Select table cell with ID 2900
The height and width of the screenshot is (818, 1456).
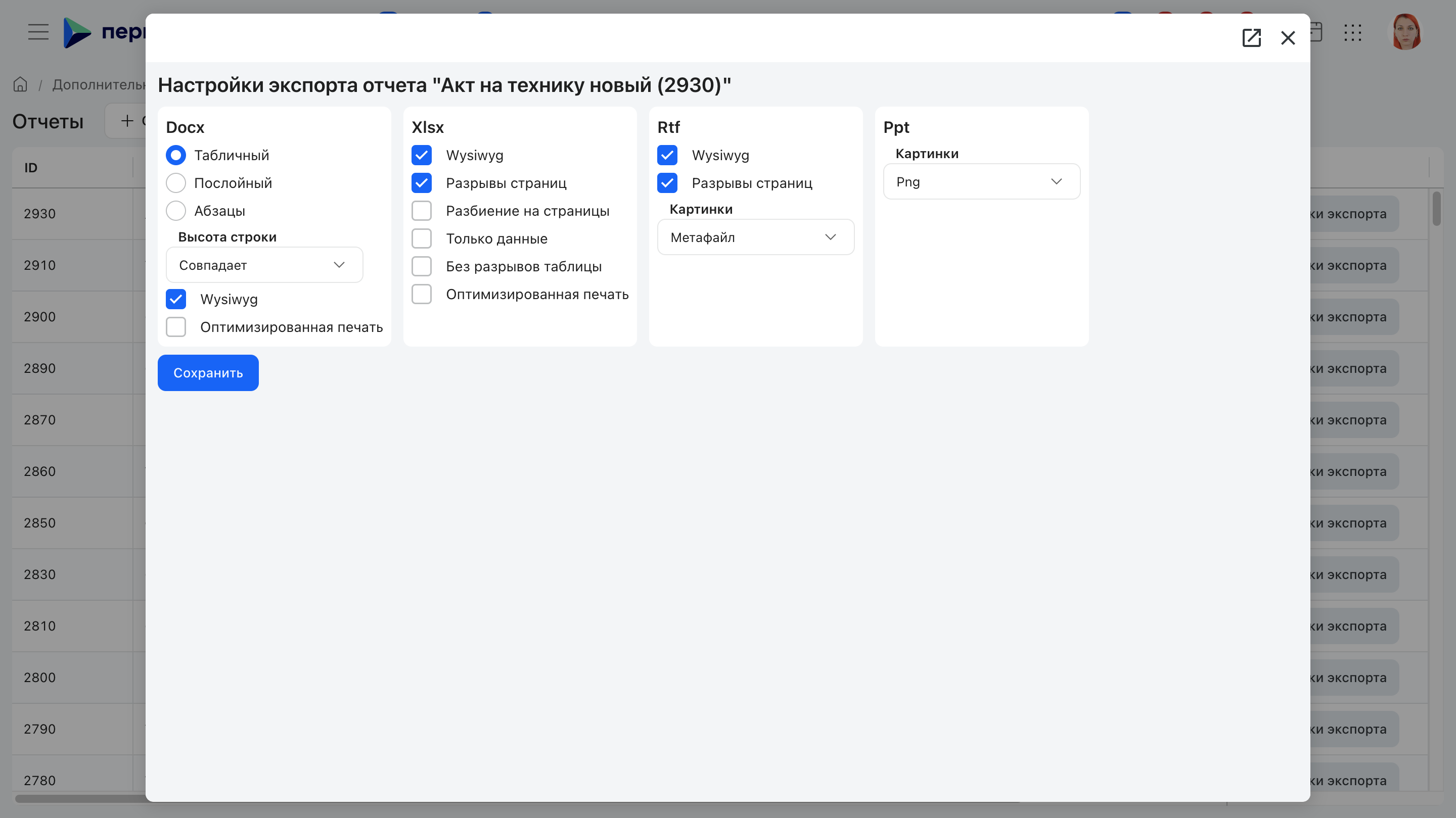click(x=72, y=316)
